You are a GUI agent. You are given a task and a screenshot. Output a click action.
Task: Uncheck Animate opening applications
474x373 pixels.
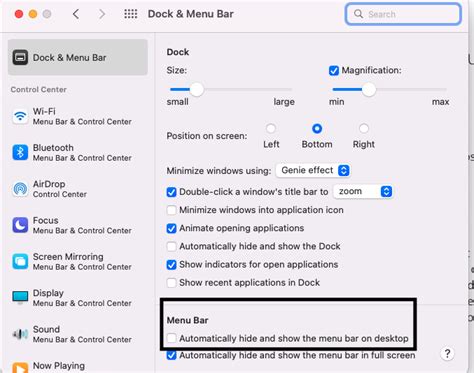171,228
